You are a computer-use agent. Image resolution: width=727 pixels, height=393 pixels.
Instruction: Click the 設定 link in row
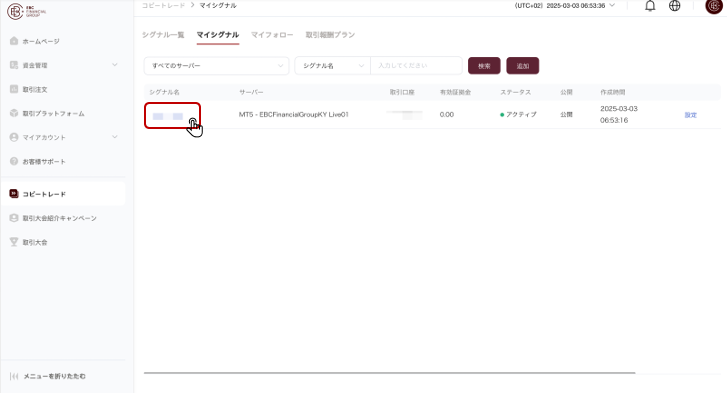(690, 115)
